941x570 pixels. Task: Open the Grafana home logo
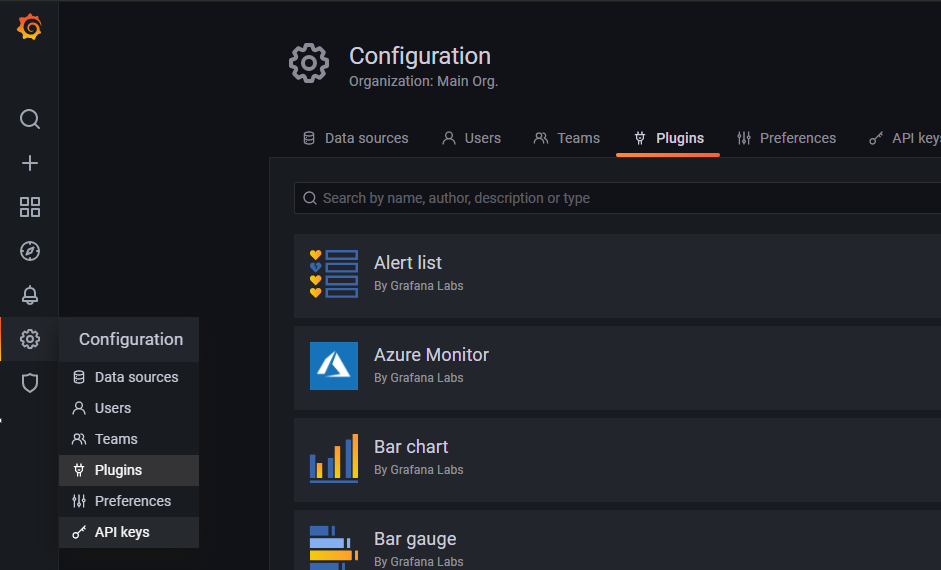coord(29,27)
